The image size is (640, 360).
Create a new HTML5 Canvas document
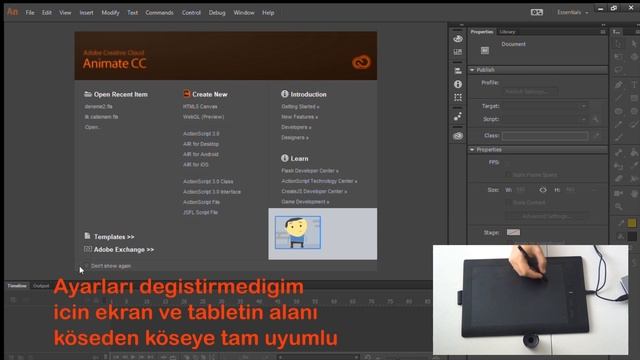(200, 107)
